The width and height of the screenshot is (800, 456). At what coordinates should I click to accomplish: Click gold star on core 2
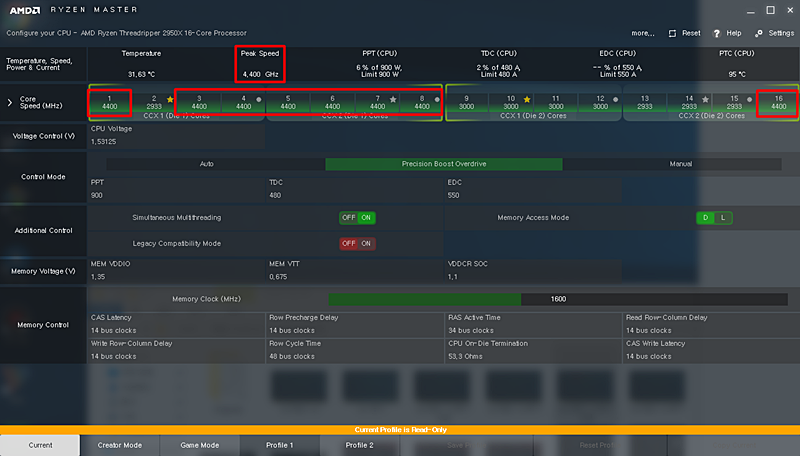pyautogui.click(x=170, y=99)
